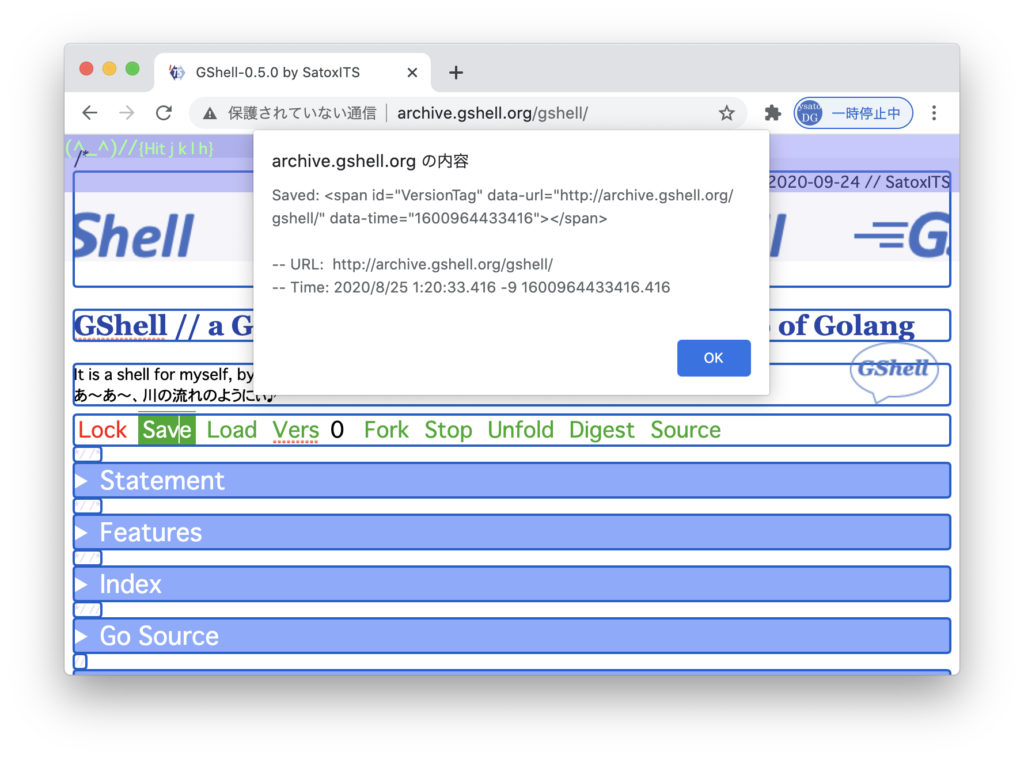Expand the Go Source section
1024x760 pixels.
coord(158,636)
